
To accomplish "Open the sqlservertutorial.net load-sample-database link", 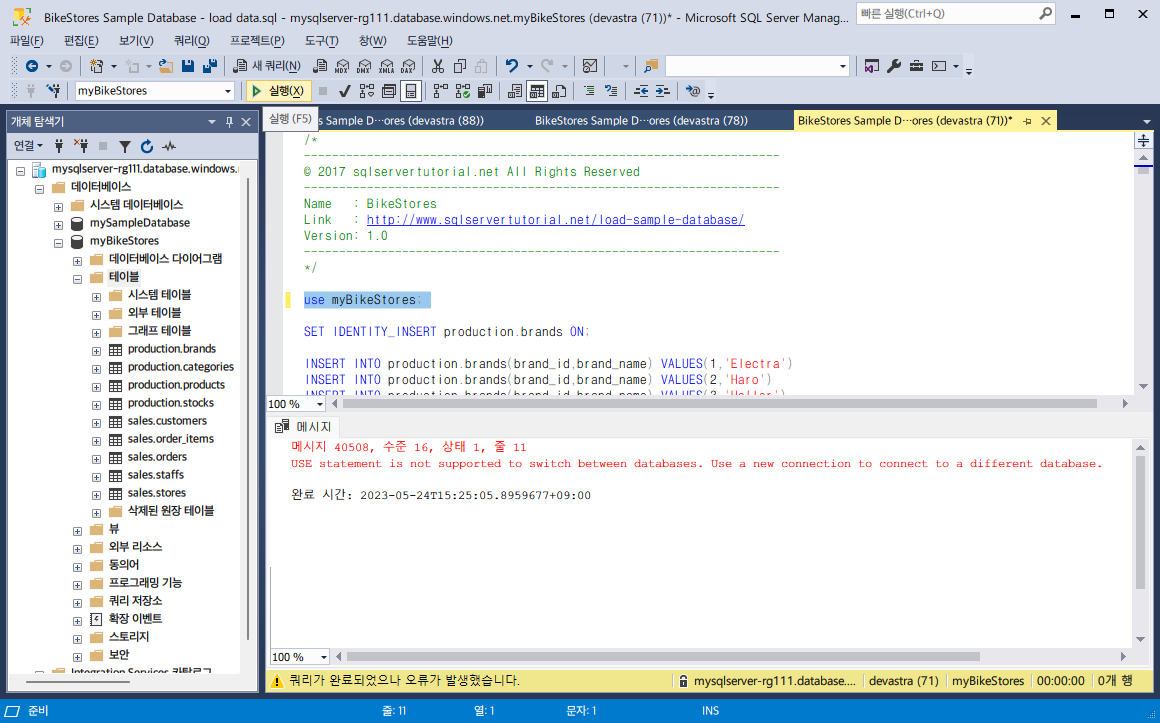I will click(x=556, y=220).
